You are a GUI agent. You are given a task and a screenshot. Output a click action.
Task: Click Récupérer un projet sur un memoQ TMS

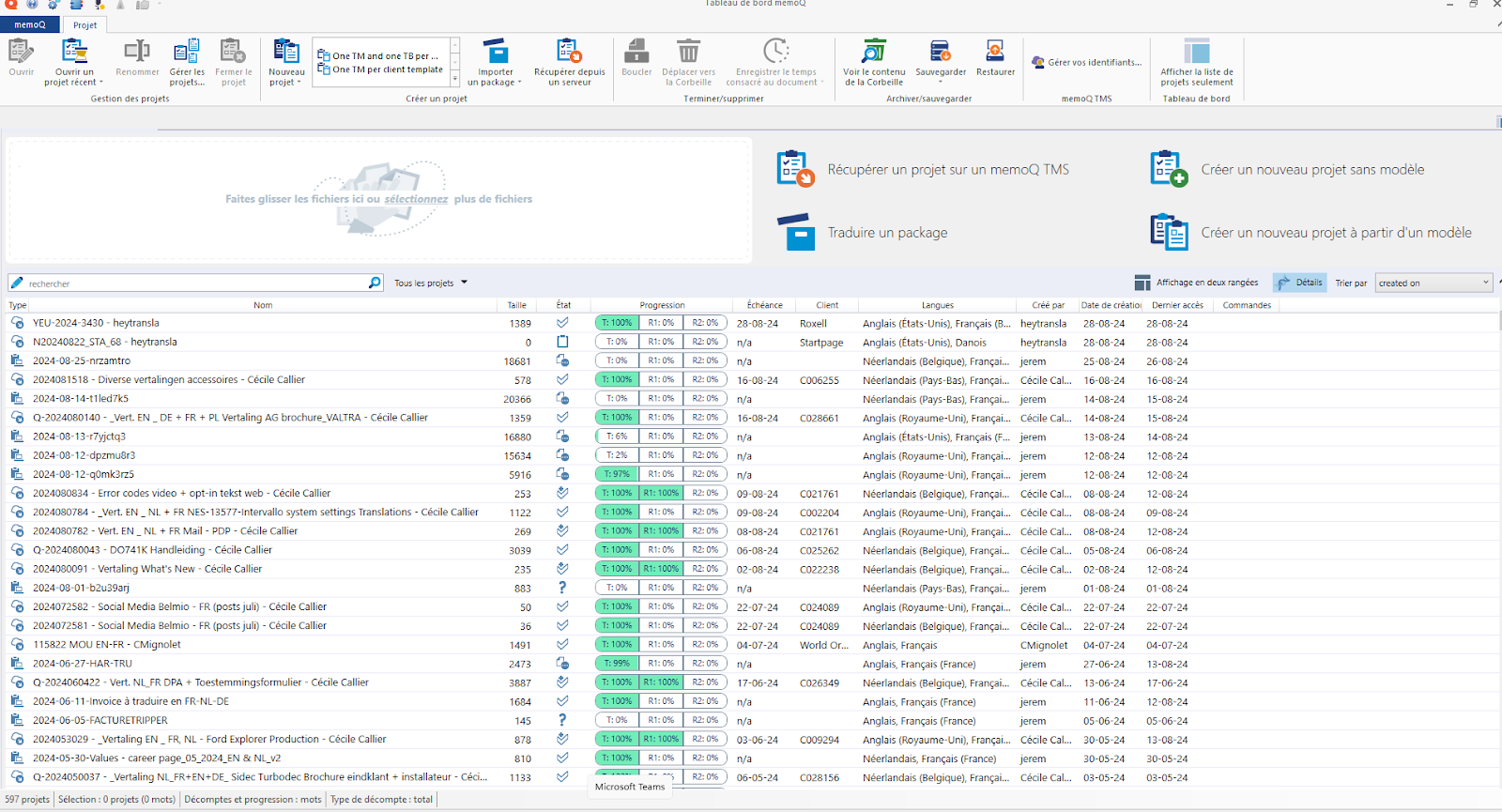pos(923,169)
